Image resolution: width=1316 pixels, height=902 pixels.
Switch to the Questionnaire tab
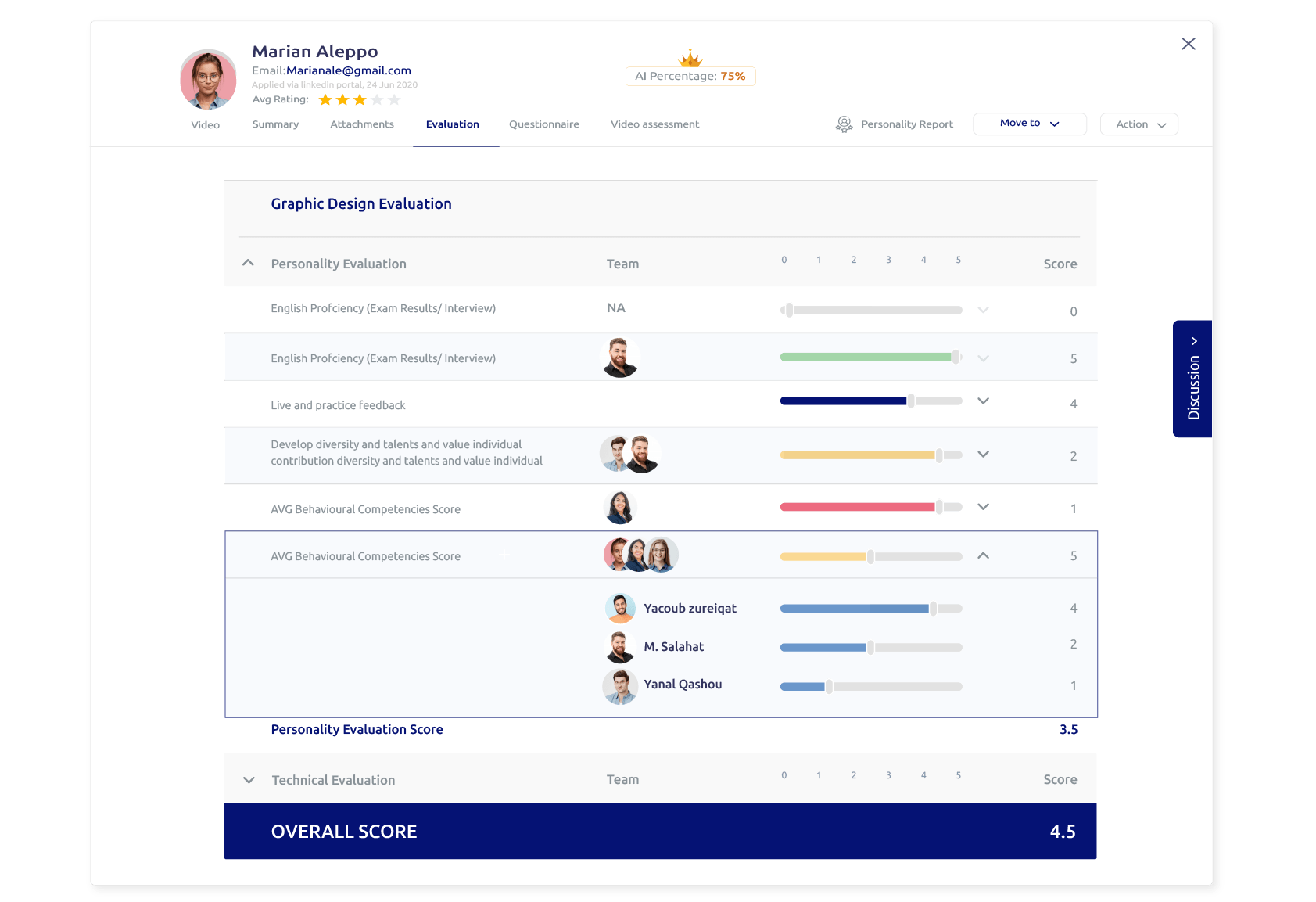coord(543,124)
